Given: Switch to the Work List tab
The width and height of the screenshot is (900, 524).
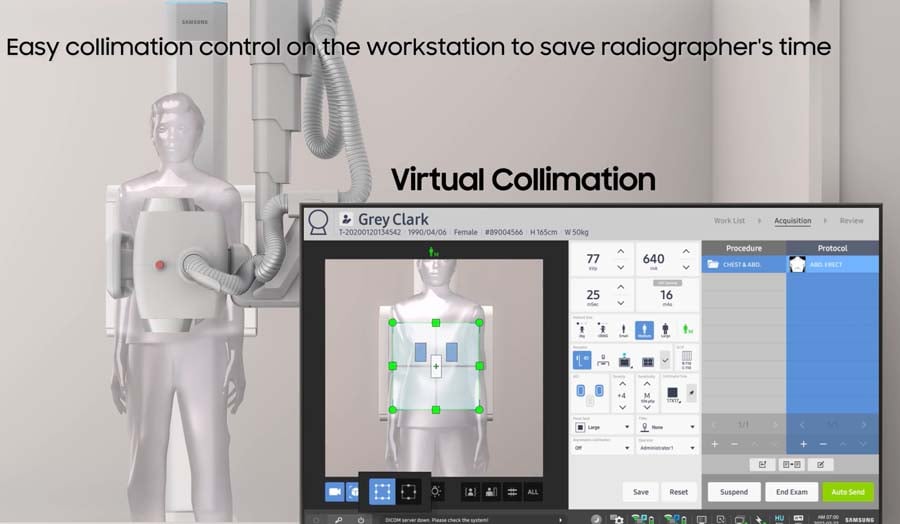Looking at the screenshot, I should click(x=729, y=220).
